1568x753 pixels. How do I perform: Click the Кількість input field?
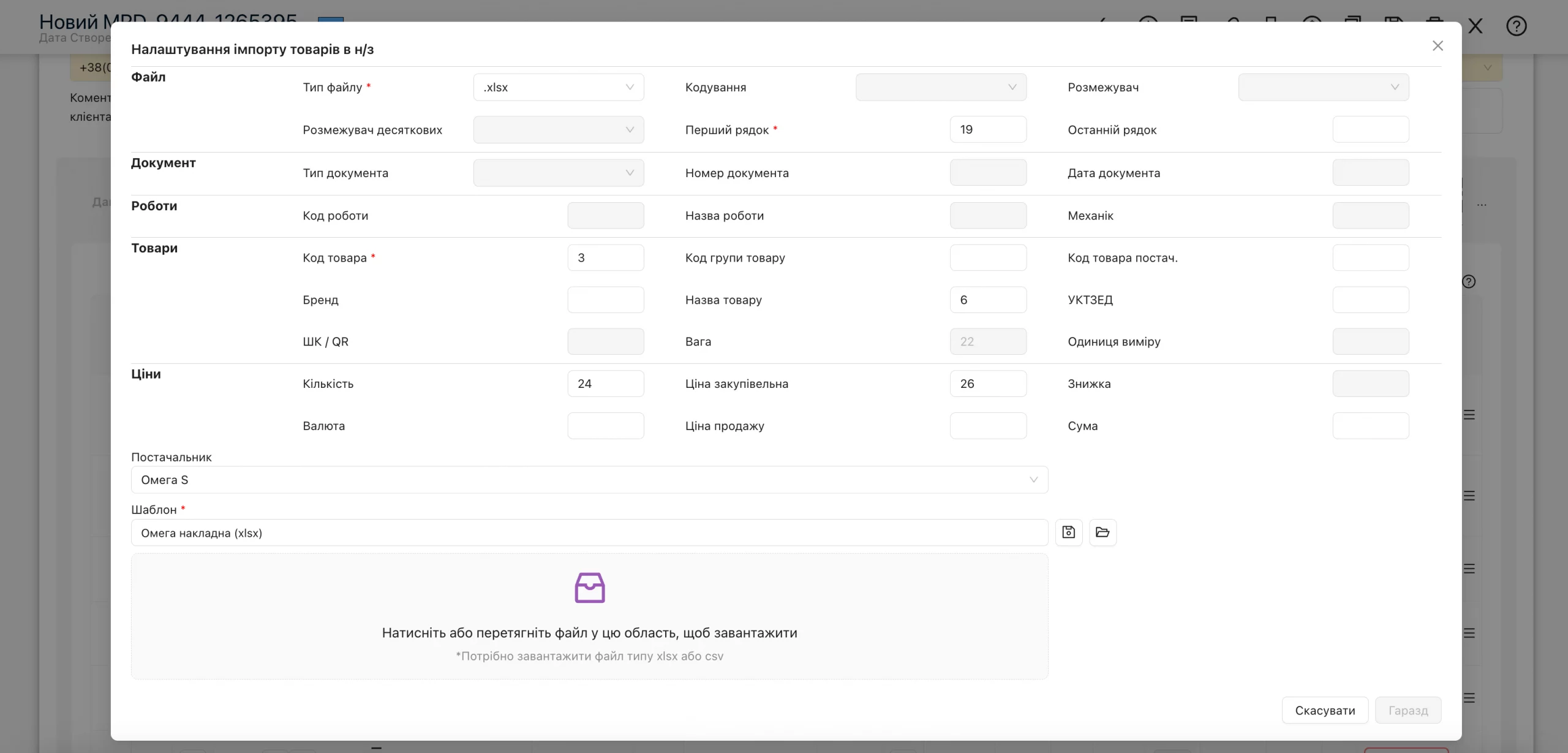pos(605,384)
